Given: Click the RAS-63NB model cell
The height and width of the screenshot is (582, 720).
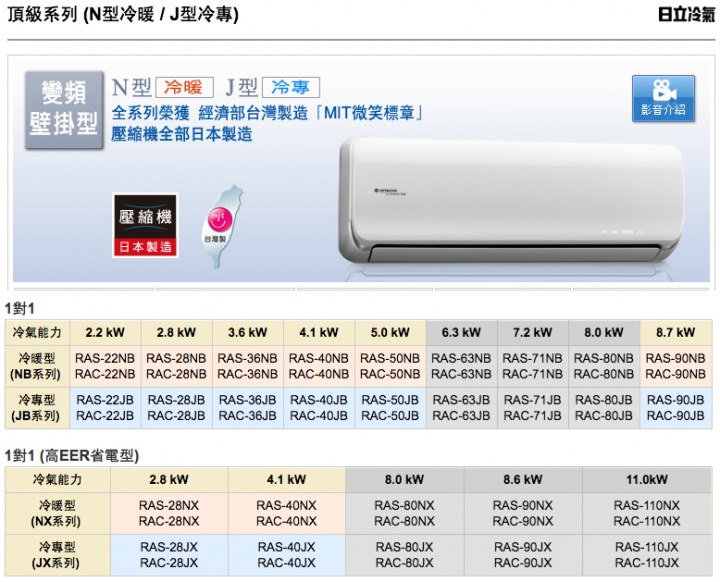Looking at the screenshot, I should click(x=461, y=366).
